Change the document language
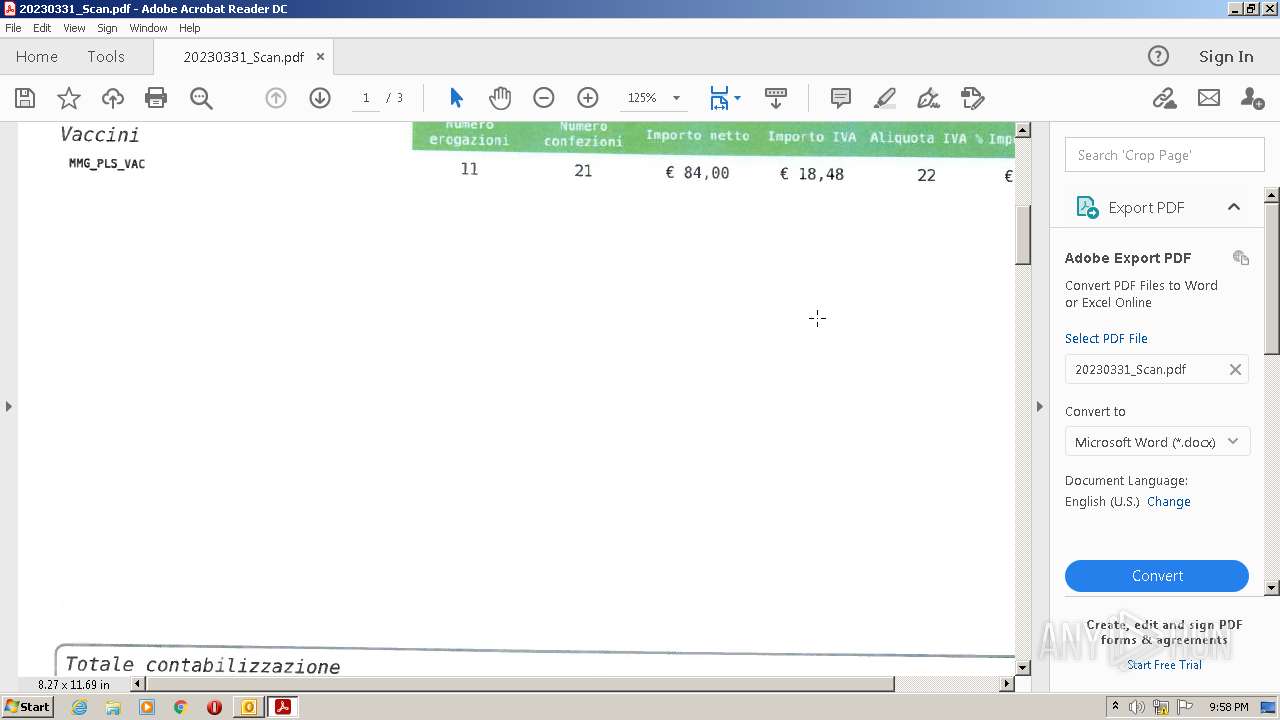This screenshot has width=1280, height=720. click(x=1168, y=502)
